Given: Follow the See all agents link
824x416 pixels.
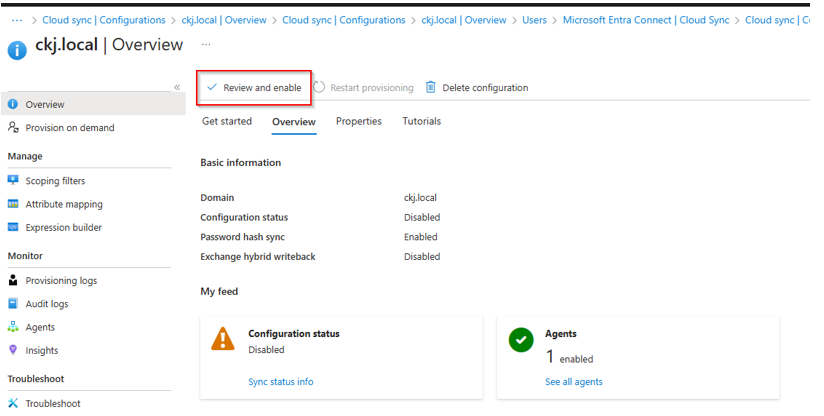Looking at the screenshot, I should 573,382.
